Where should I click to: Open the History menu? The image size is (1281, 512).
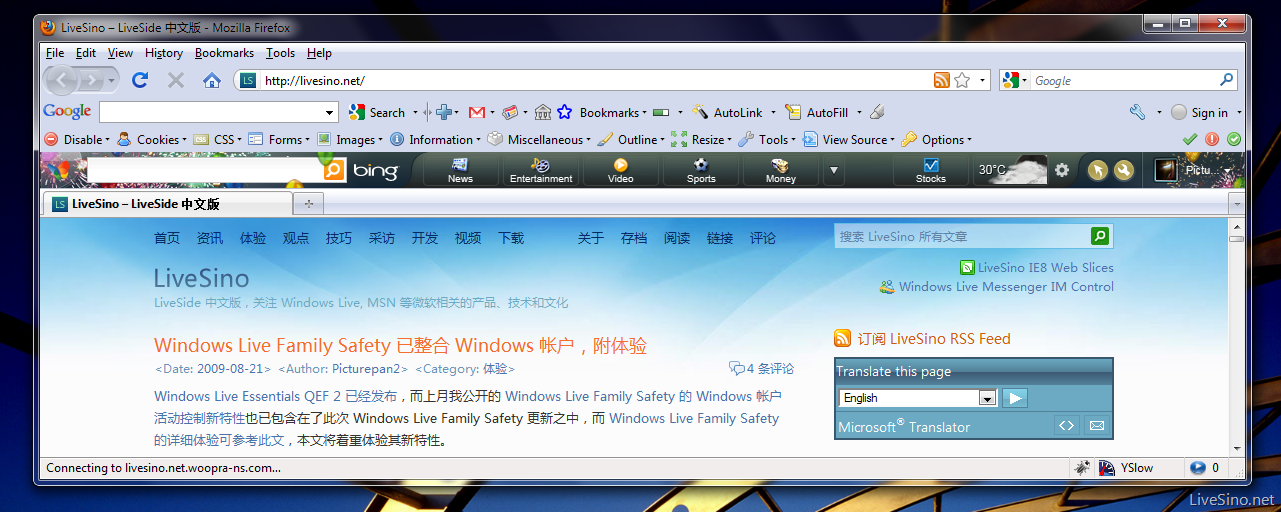point(164,53)
